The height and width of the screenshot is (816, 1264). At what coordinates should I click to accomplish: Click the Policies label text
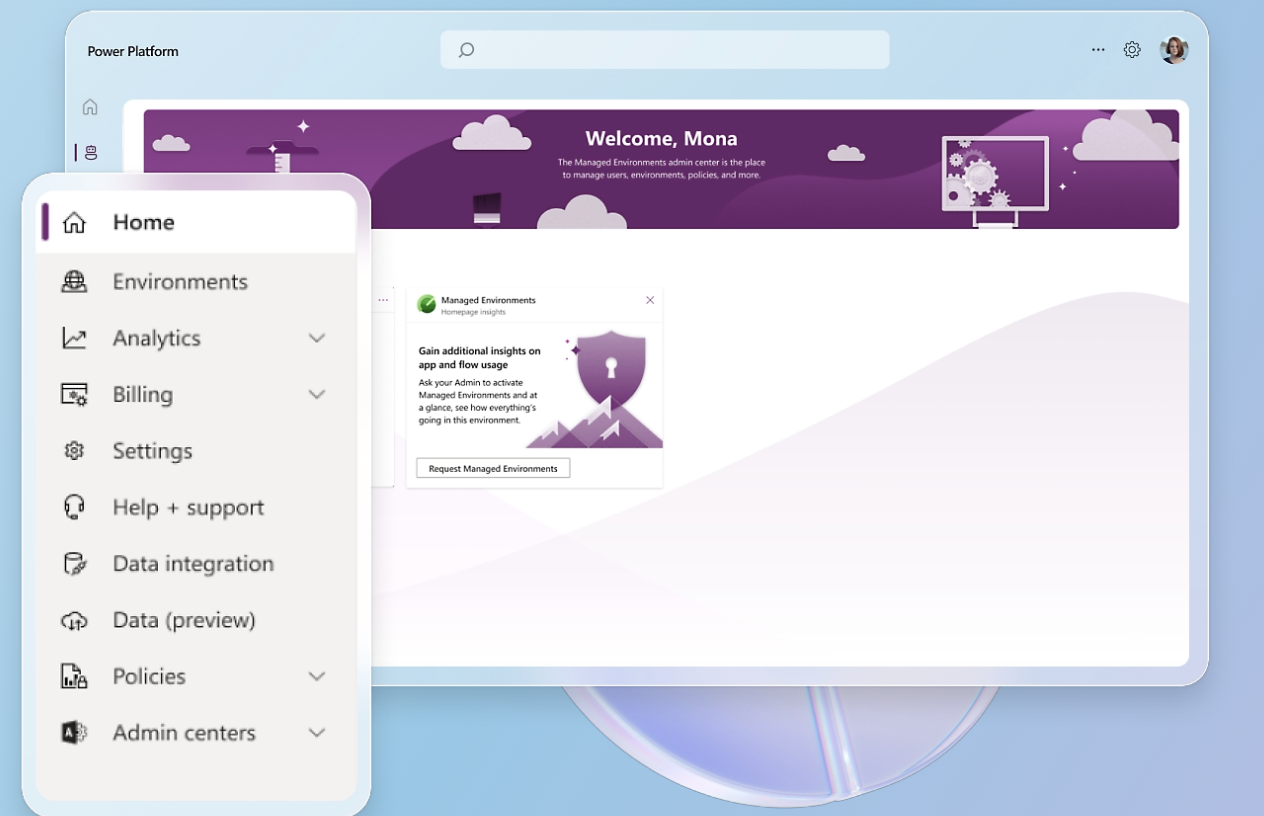click(x=149, y=676)
